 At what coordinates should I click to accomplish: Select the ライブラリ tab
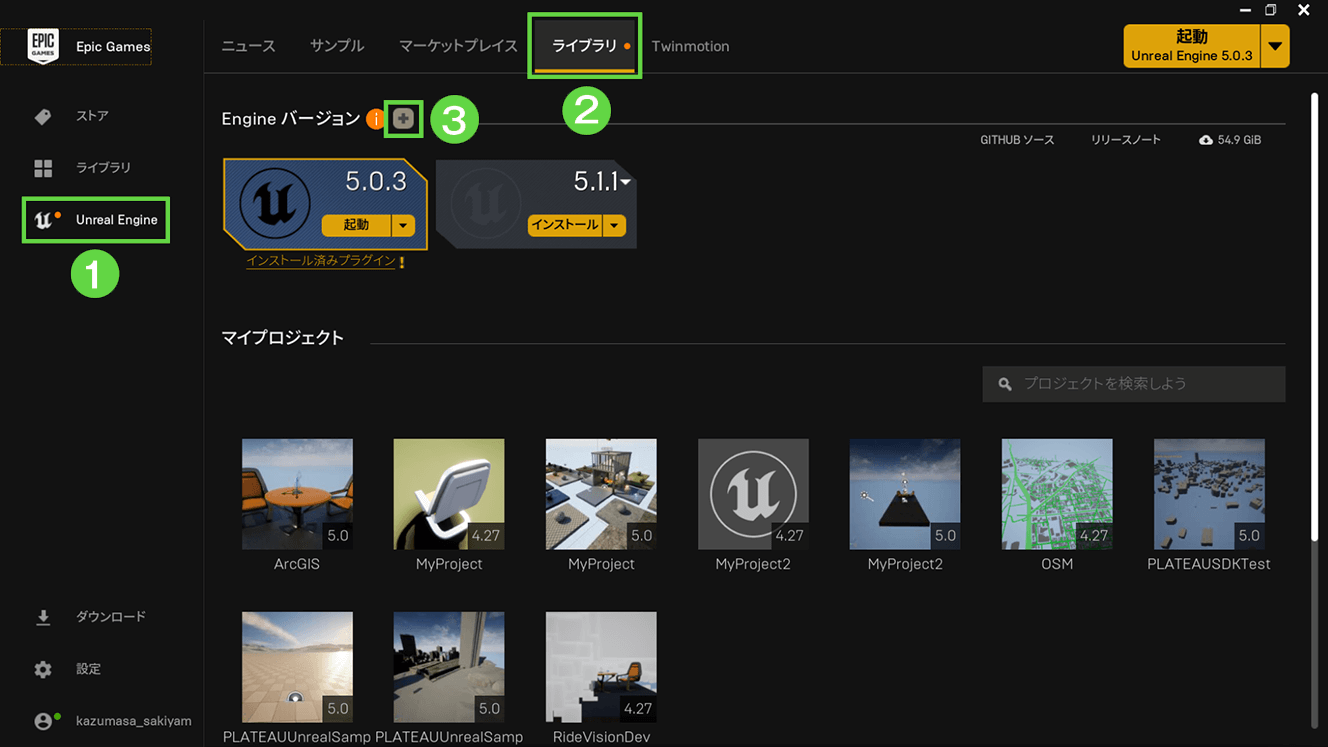(585, 46)
